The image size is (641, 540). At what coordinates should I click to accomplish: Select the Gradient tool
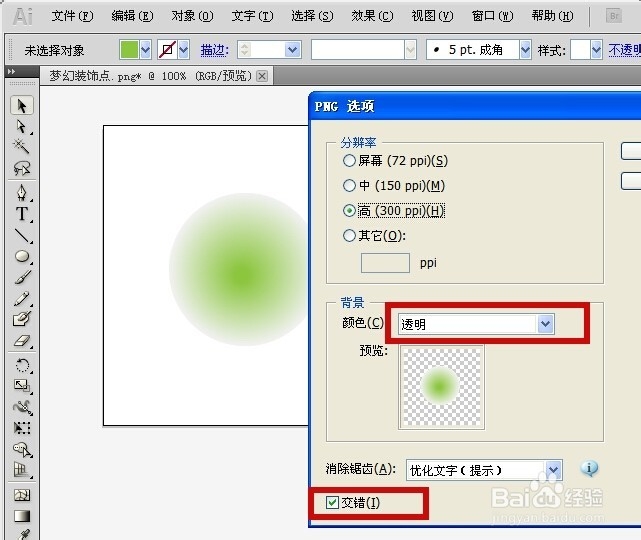click(22, 516)
